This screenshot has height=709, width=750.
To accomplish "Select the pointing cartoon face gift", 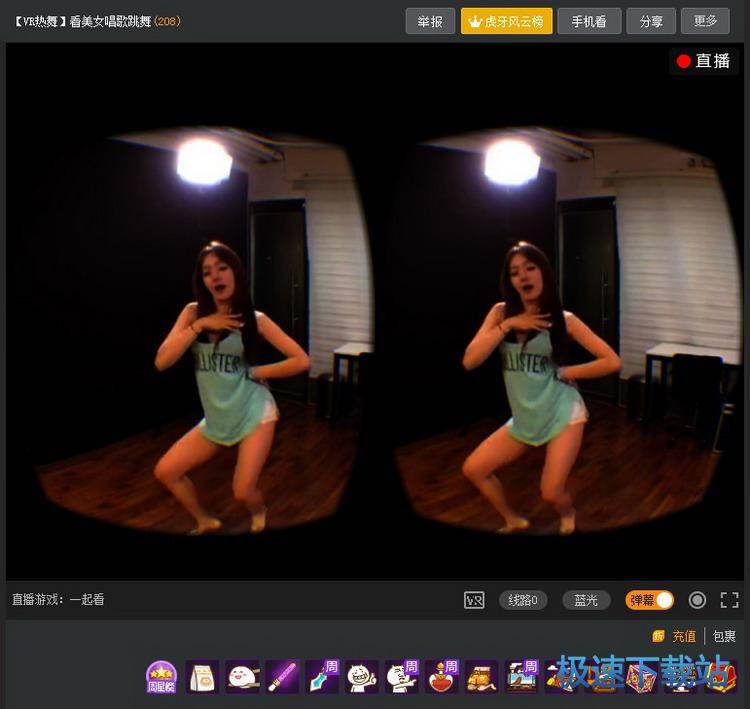I will (x=402, y=676).
